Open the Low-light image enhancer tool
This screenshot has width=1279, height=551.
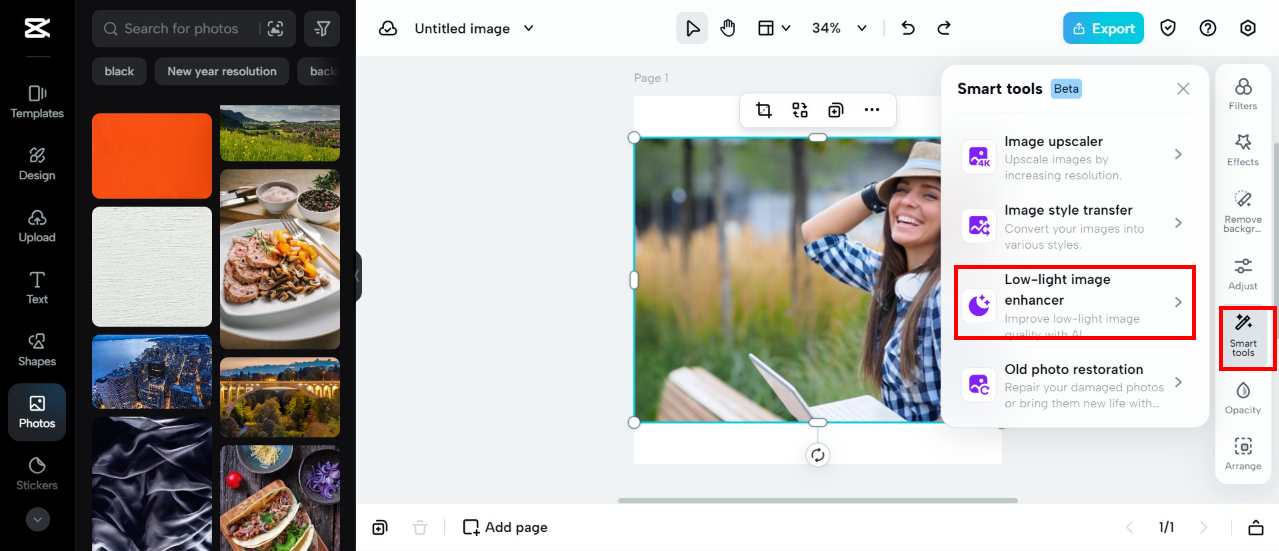1075,302
